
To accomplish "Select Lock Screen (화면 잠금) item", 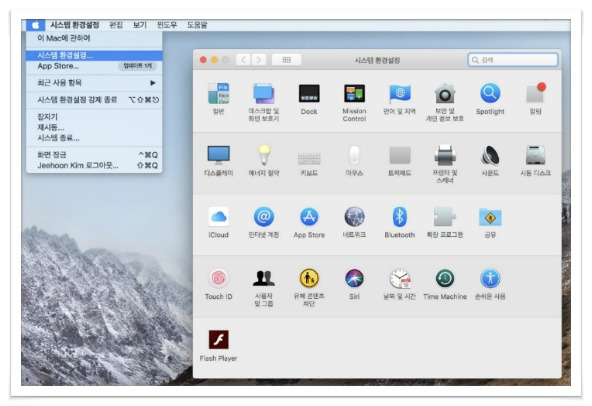I will [x=94, y=155].
